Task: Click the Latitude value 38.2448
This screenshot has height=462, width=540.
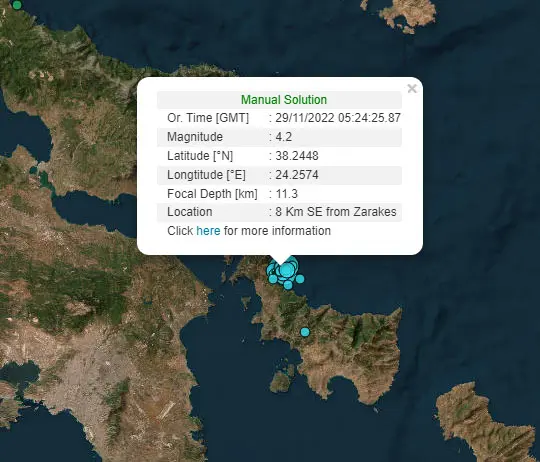Action: (x=297, y=156)
